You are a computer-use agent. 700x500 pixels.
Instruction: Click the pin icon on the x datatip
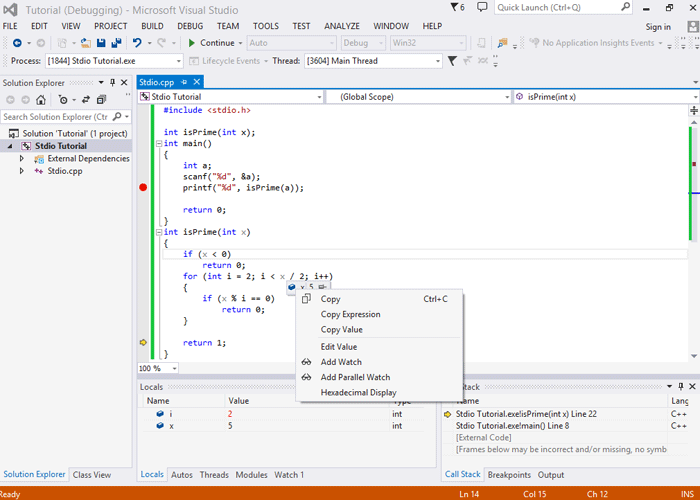tap(322, 287)
